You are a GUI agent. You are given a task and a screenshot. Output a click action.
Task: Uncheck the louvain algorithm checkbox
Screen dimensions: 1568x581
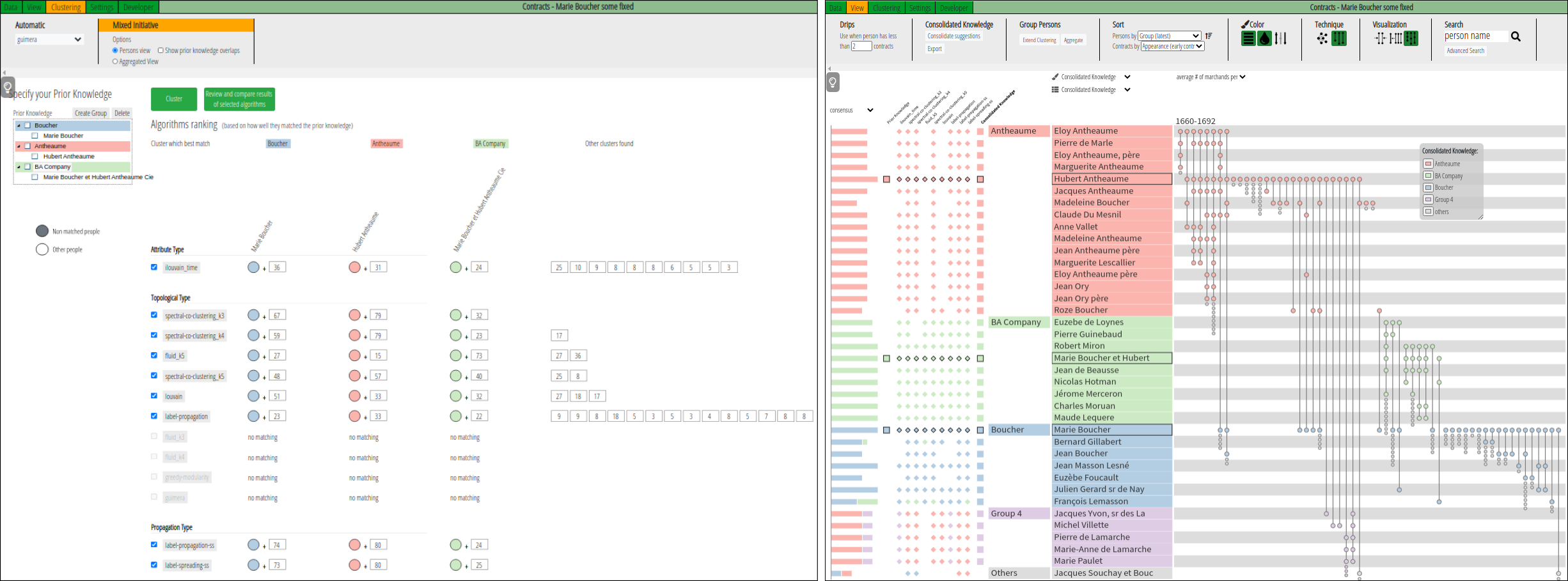tap(154, 396)
